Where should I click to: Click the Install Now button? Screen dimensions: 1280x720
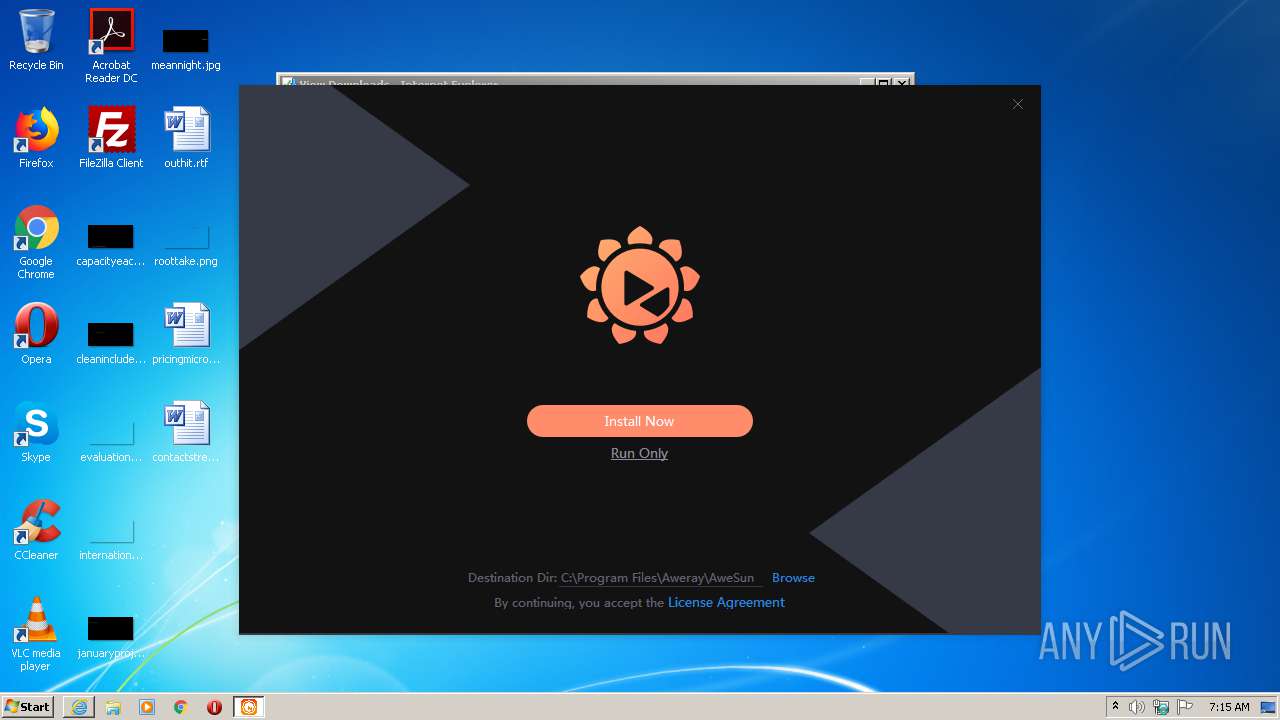click(x=639, y=421)
